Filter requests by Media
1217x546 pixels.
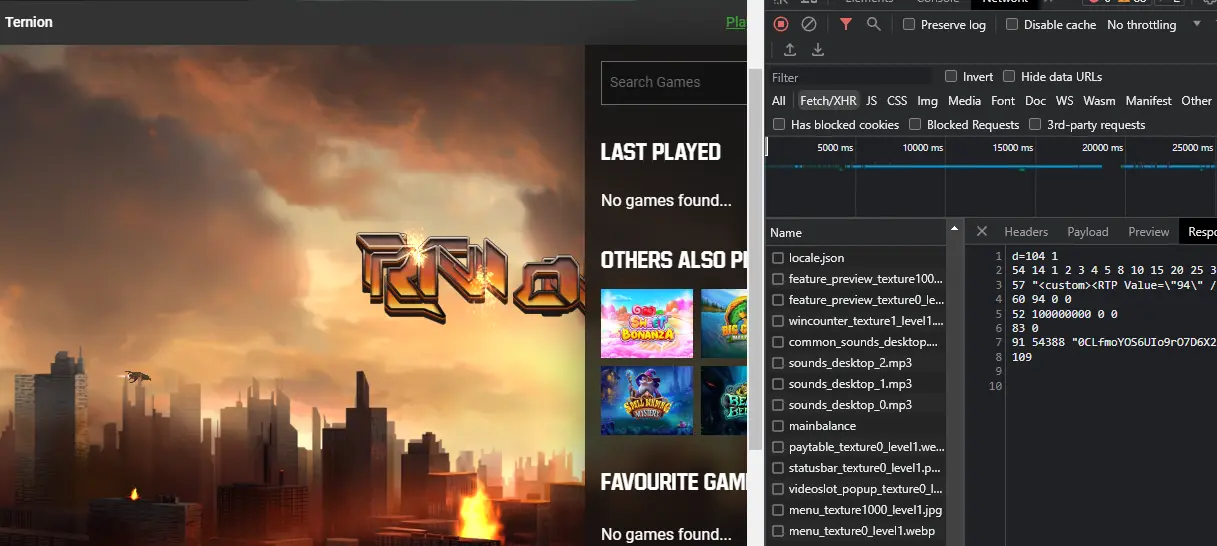[964, 101]
